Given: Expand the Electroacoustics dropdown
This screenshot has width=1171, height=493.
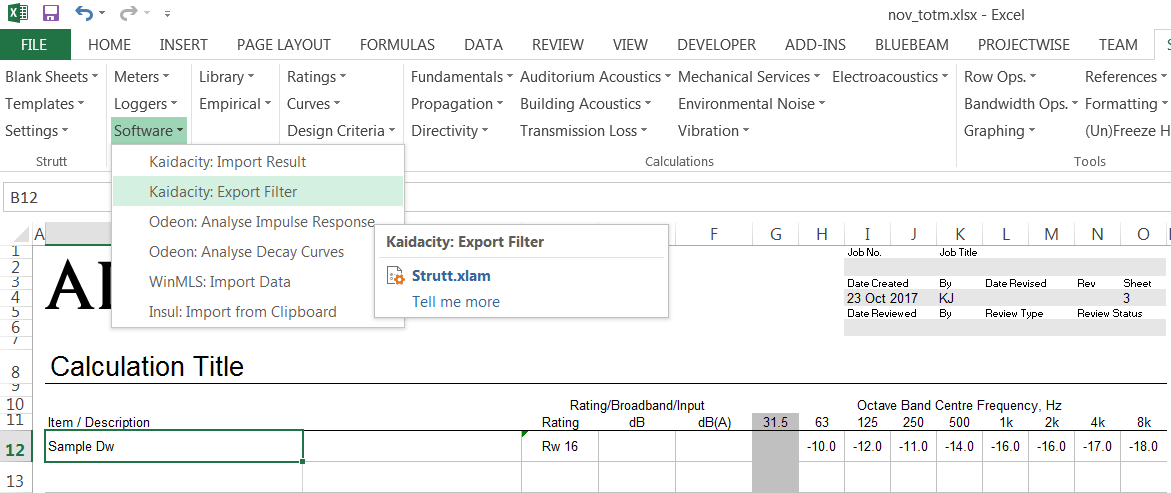Looking at the screenshot, I should pyautogui.click(x=890, y=77).
